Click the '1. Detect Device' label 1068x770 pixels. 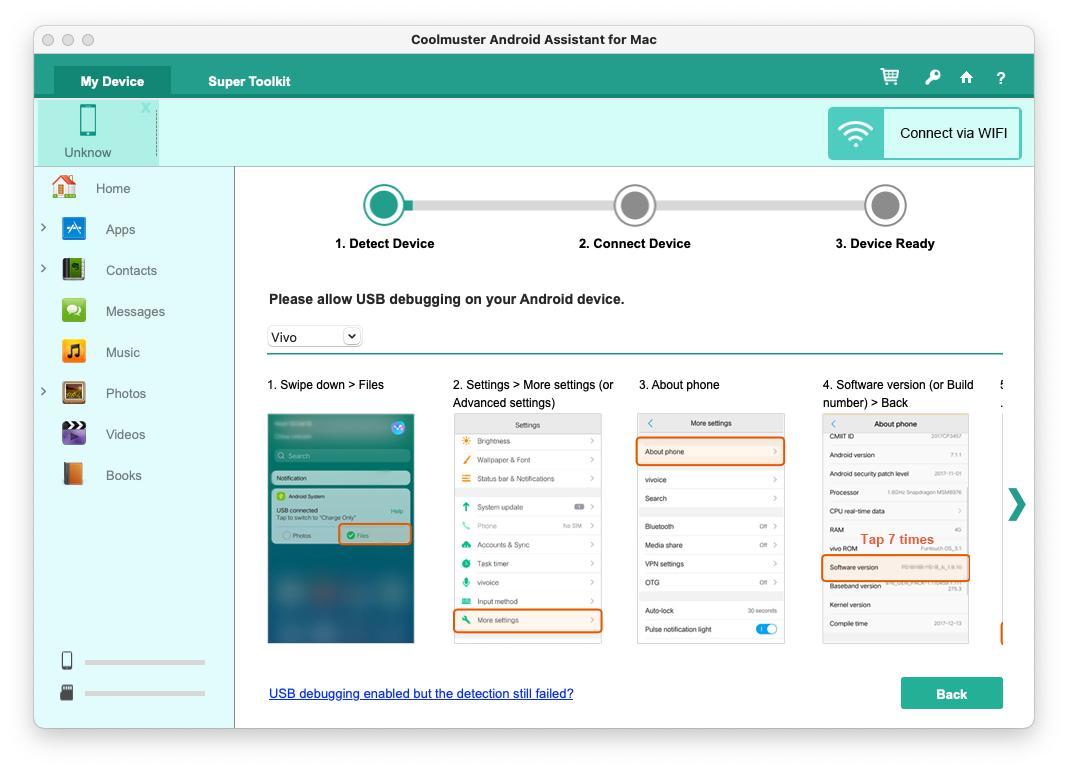pos(385,244)
